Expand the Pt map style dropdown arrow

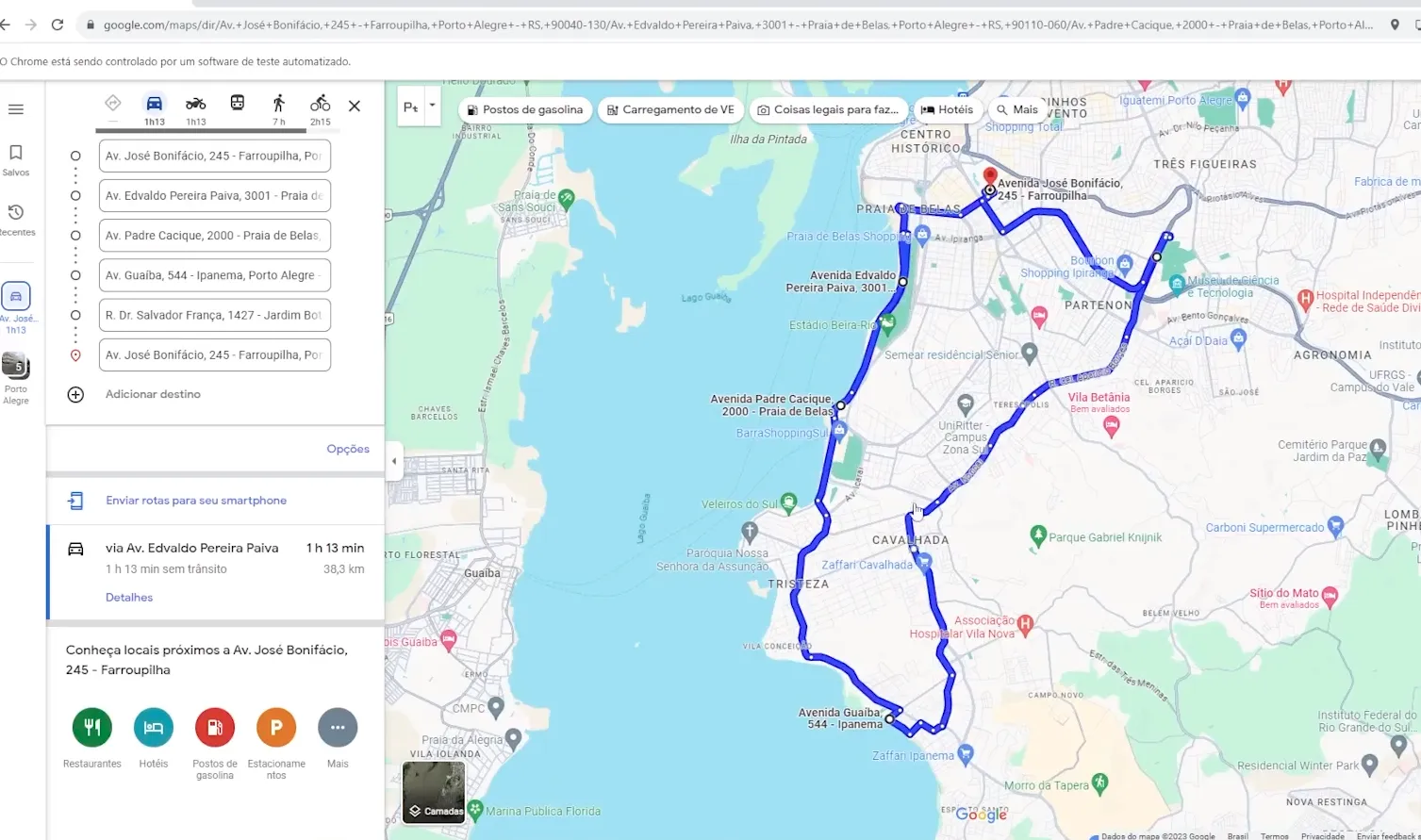point(432,107)
